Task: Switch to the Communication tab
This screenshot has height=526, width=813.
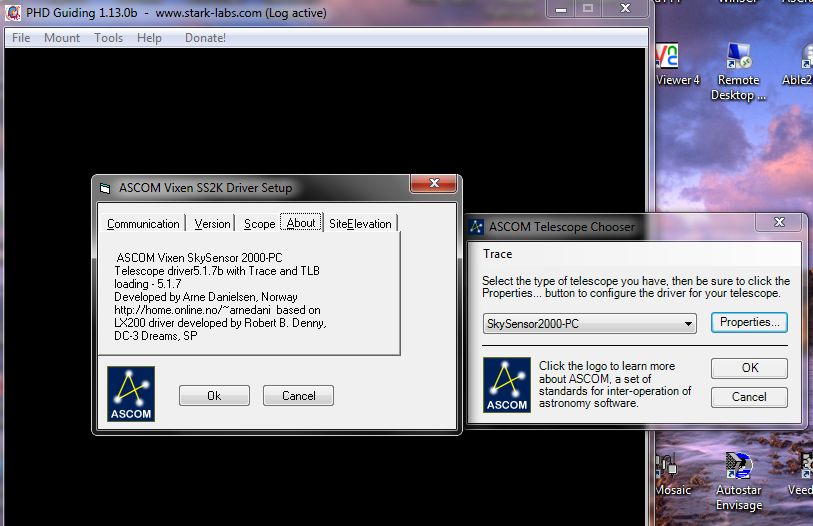Action: (x=143, y=224)
